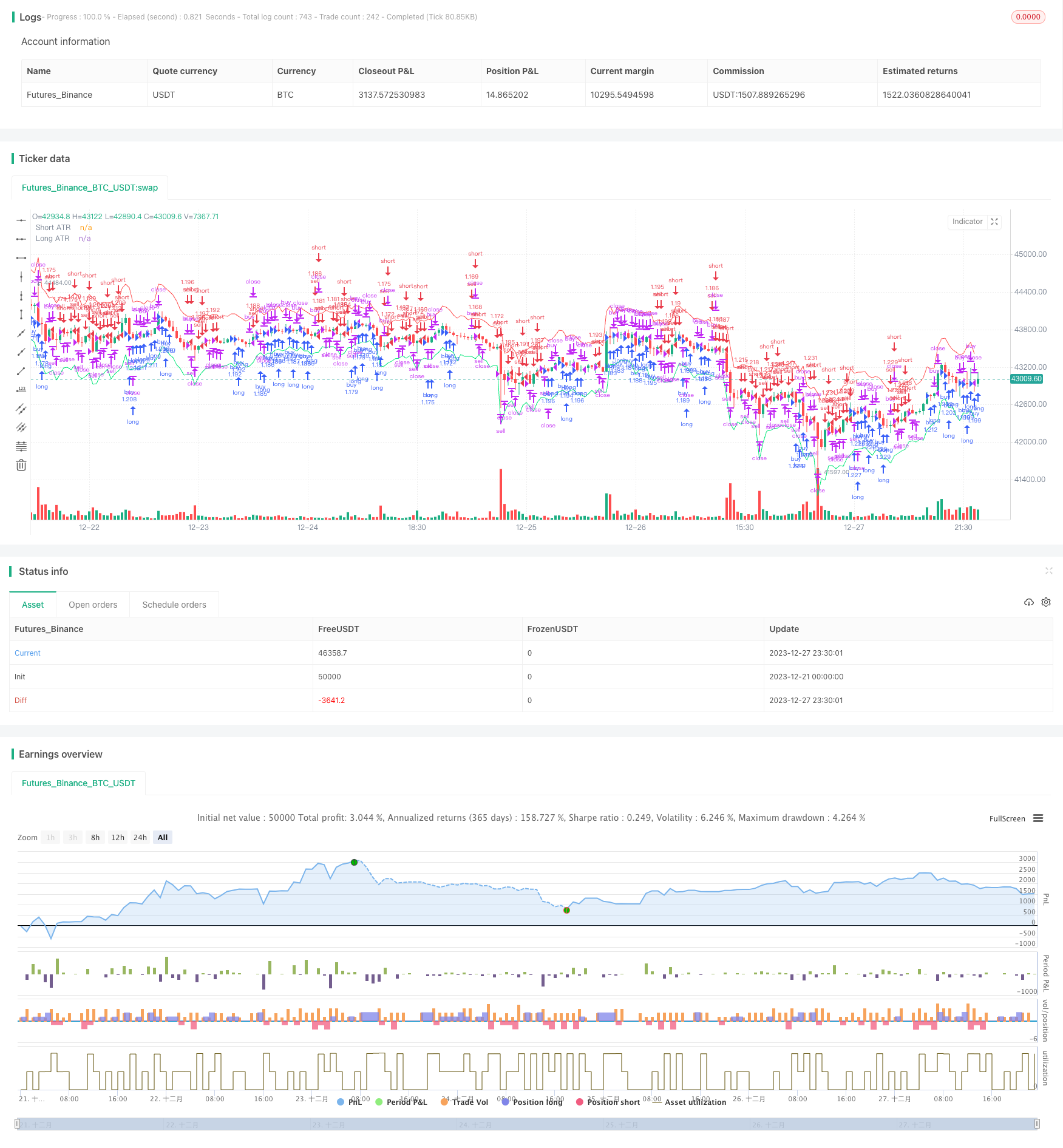Screen dimensions: 1063x1148
Task: Open the earnings chart hamburger menu
Action: coord(1038,818)
